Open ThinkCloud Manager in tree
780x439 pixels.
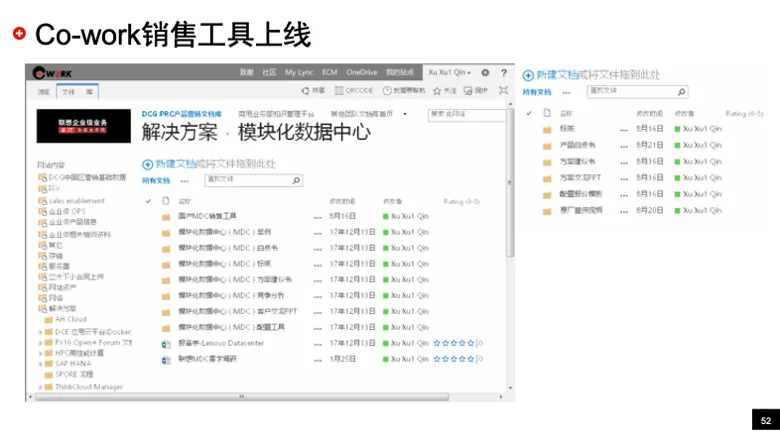(89, 387)
